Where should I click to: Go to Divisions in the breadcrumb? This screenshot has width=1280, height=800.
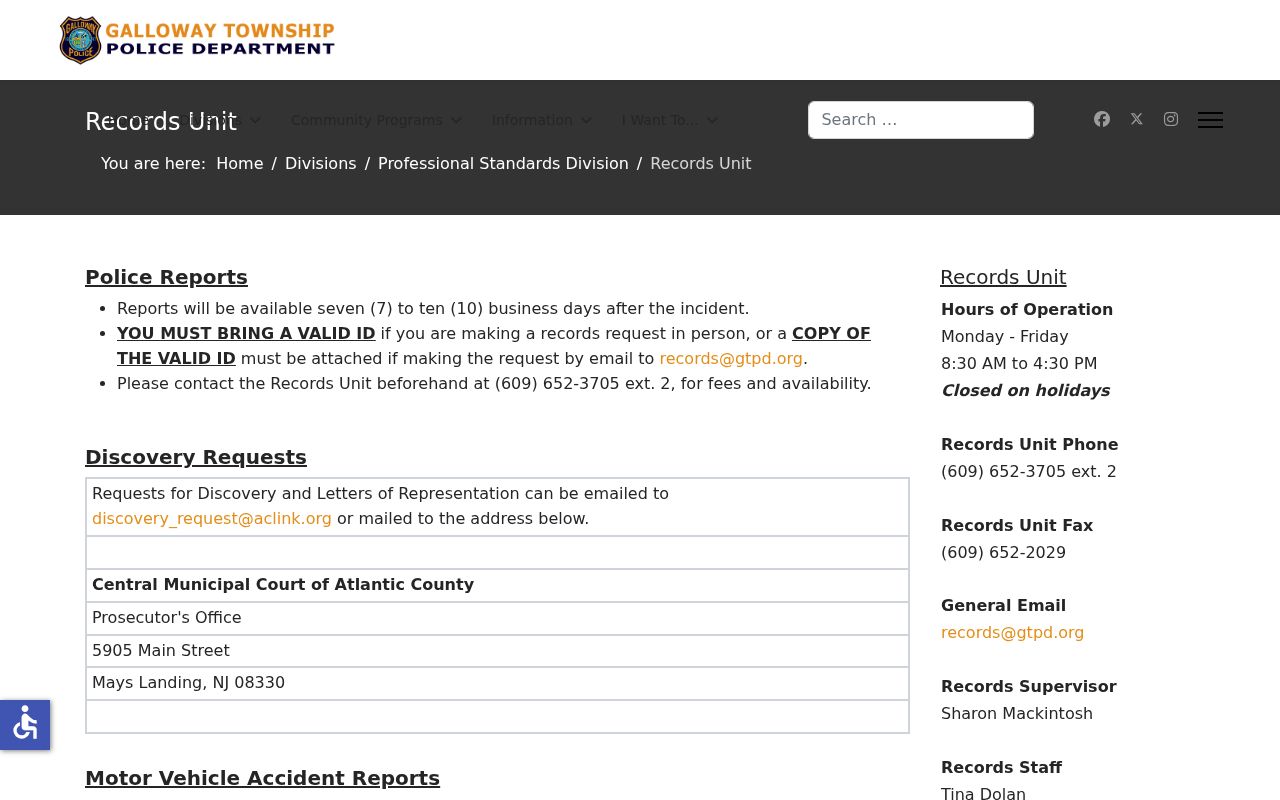point(320,163)
